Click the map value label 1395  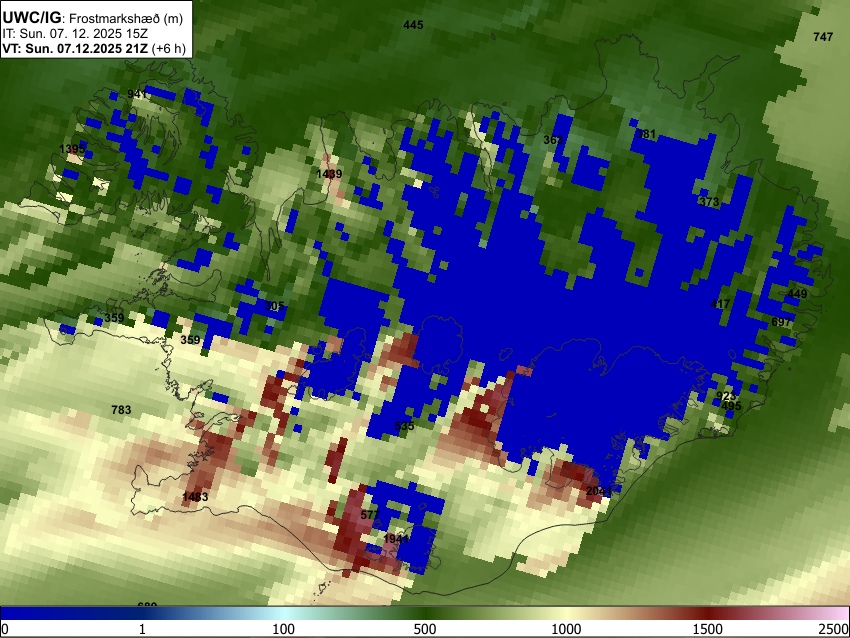pos(72,149)
